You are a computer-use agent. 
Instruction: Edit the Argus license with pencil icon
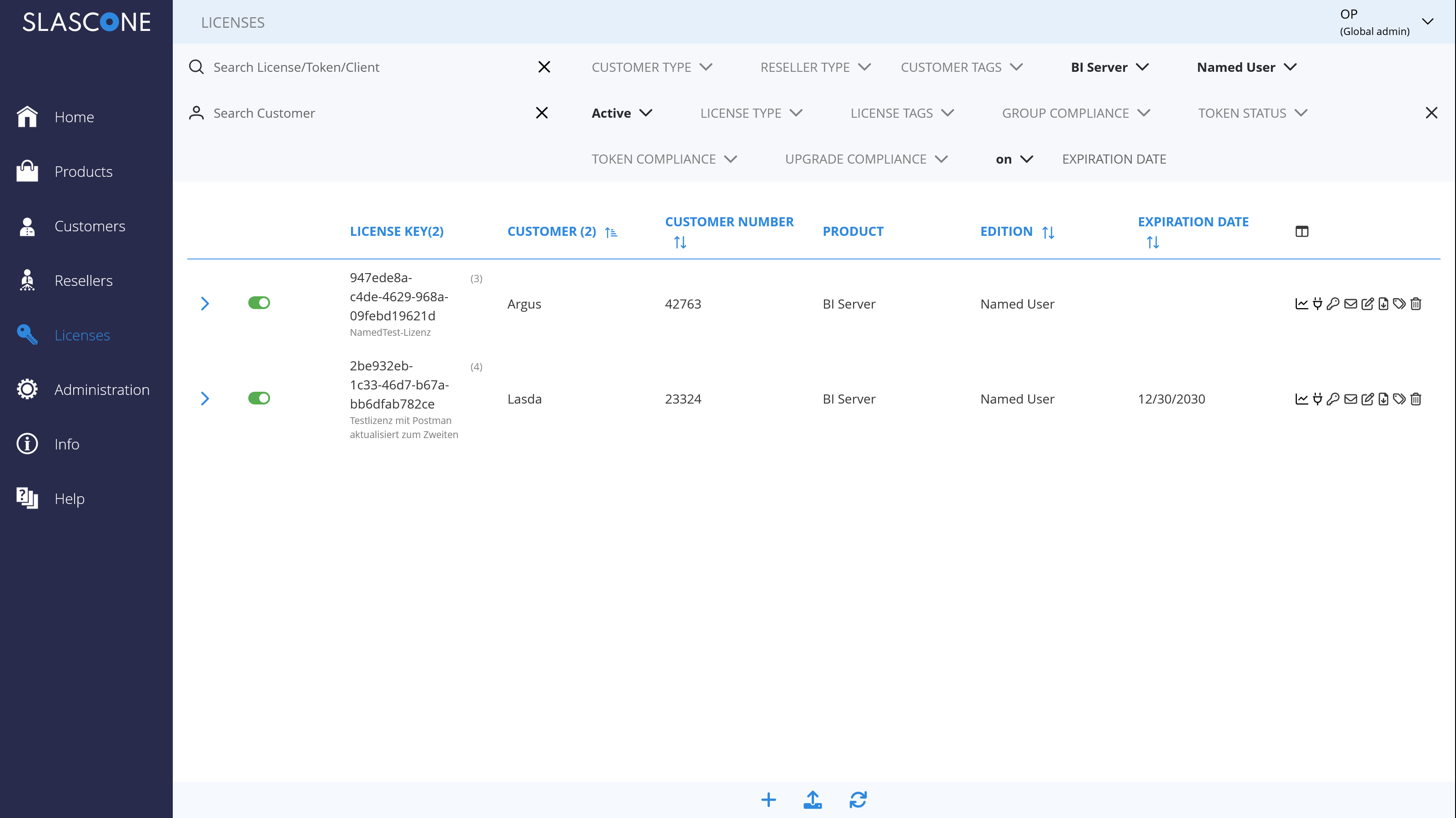point(1367,304)
